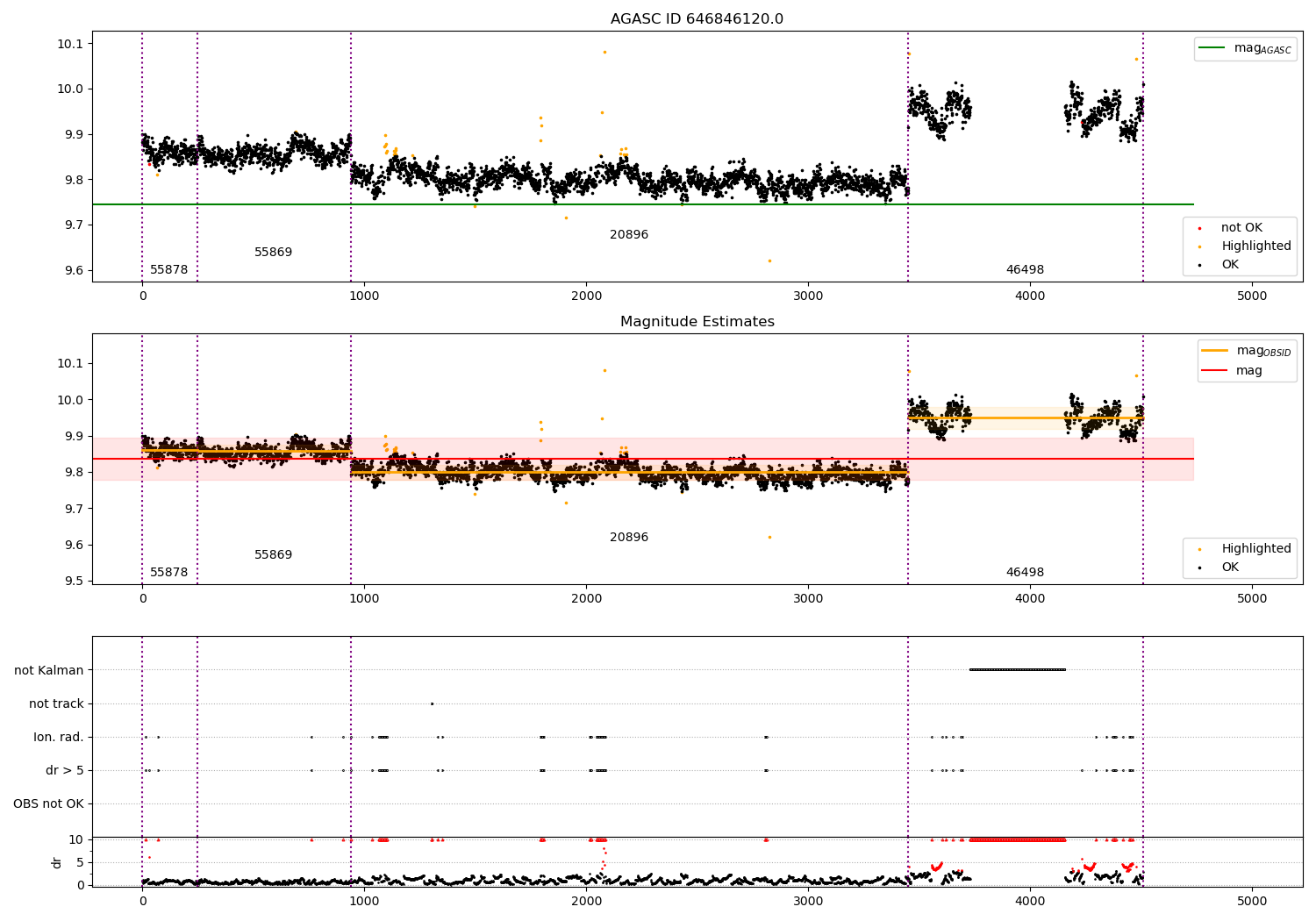Select 'Highlighted' legend entry in AGASC ID plot
1316x921 pixels.
point(1255,246)
